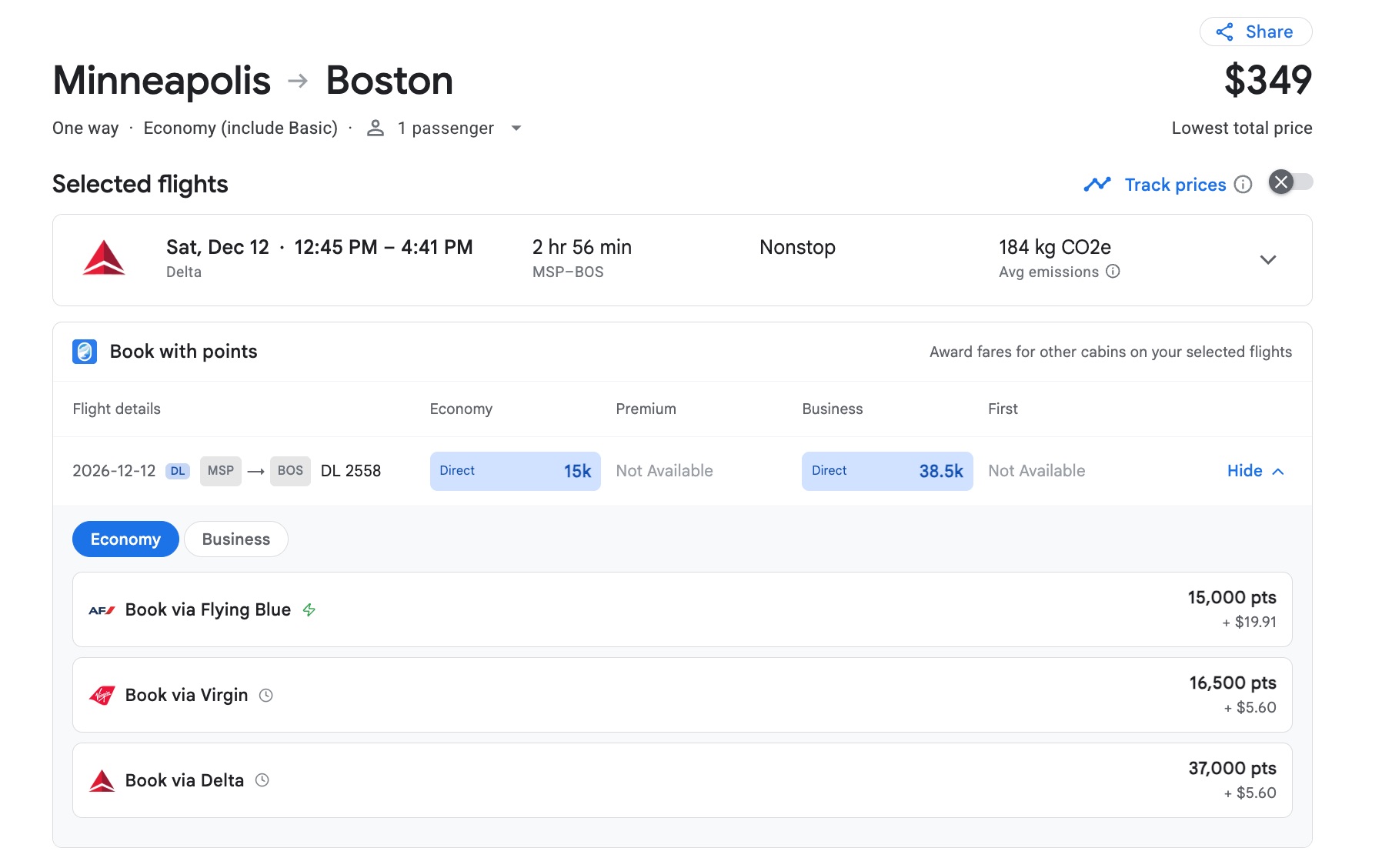The height and width of the screenshot is (868, 1382).
Task: Open Track prices info icon
Action: [1243, 185]
